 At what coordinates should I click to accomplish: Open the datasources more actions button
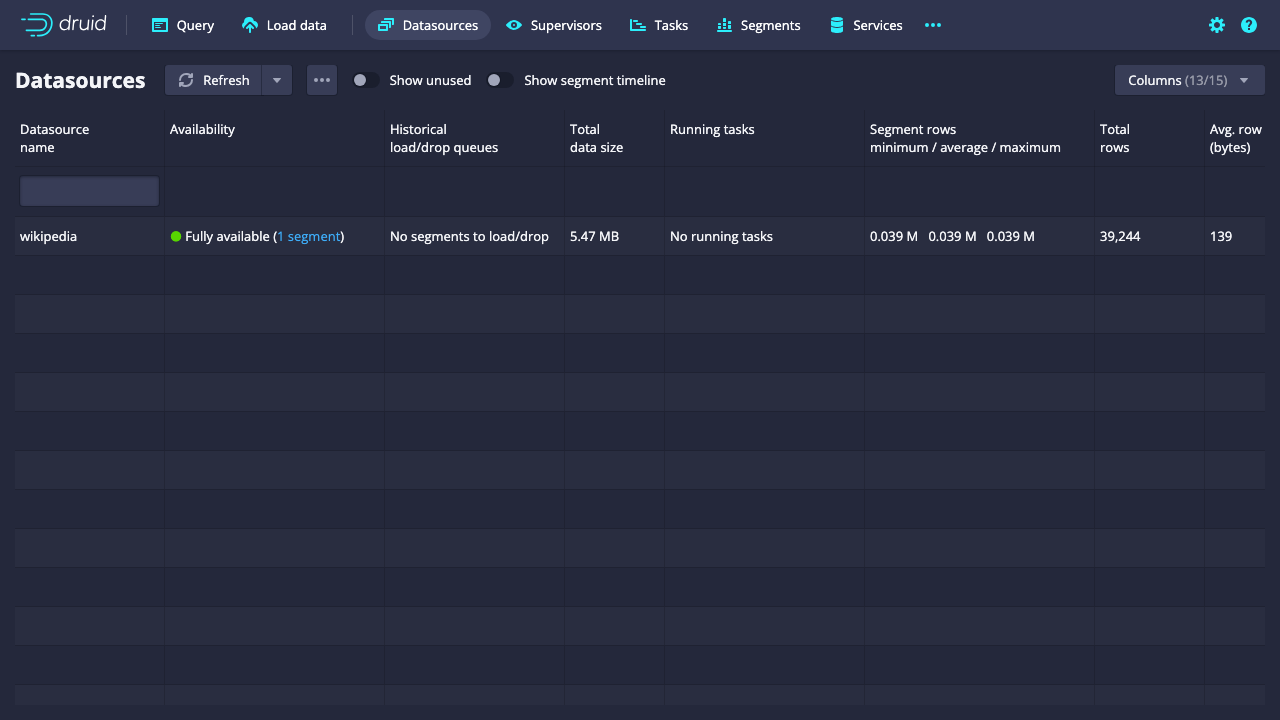(x=322, y=80)
